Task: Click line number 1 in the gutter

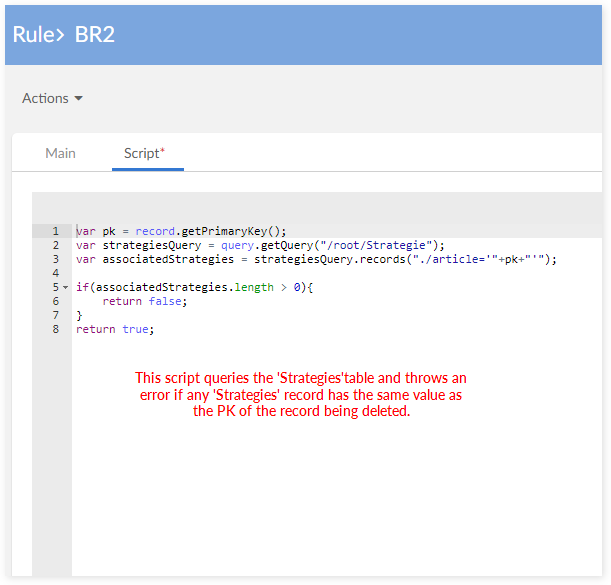Action: tap(56, 231)
